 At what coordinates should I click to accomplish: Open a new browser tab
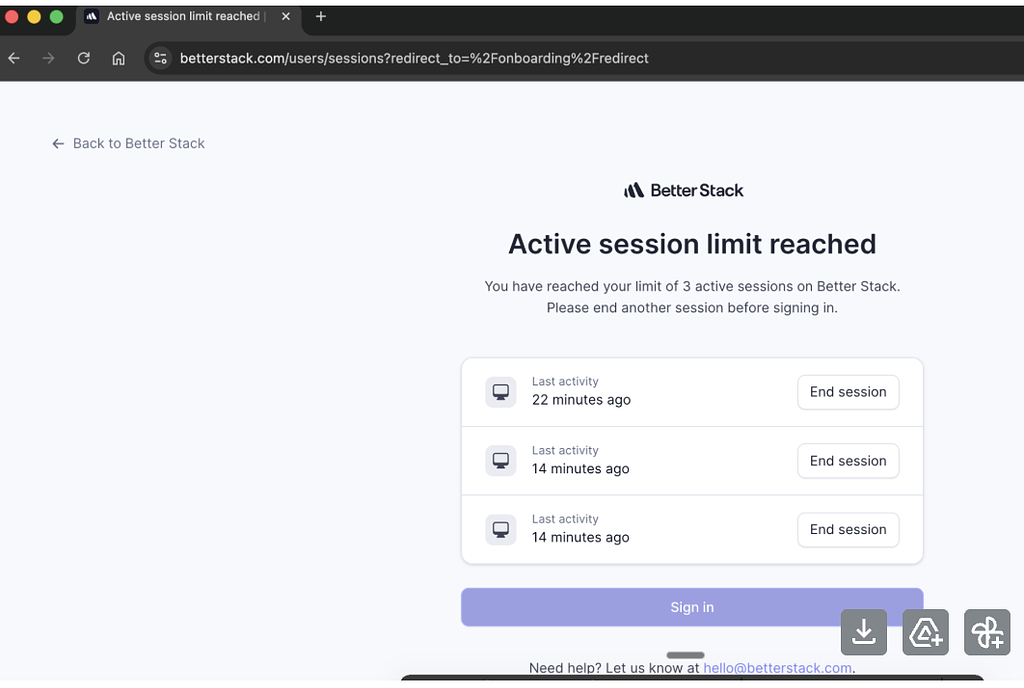pyautogui.click(x=321, y=16)
